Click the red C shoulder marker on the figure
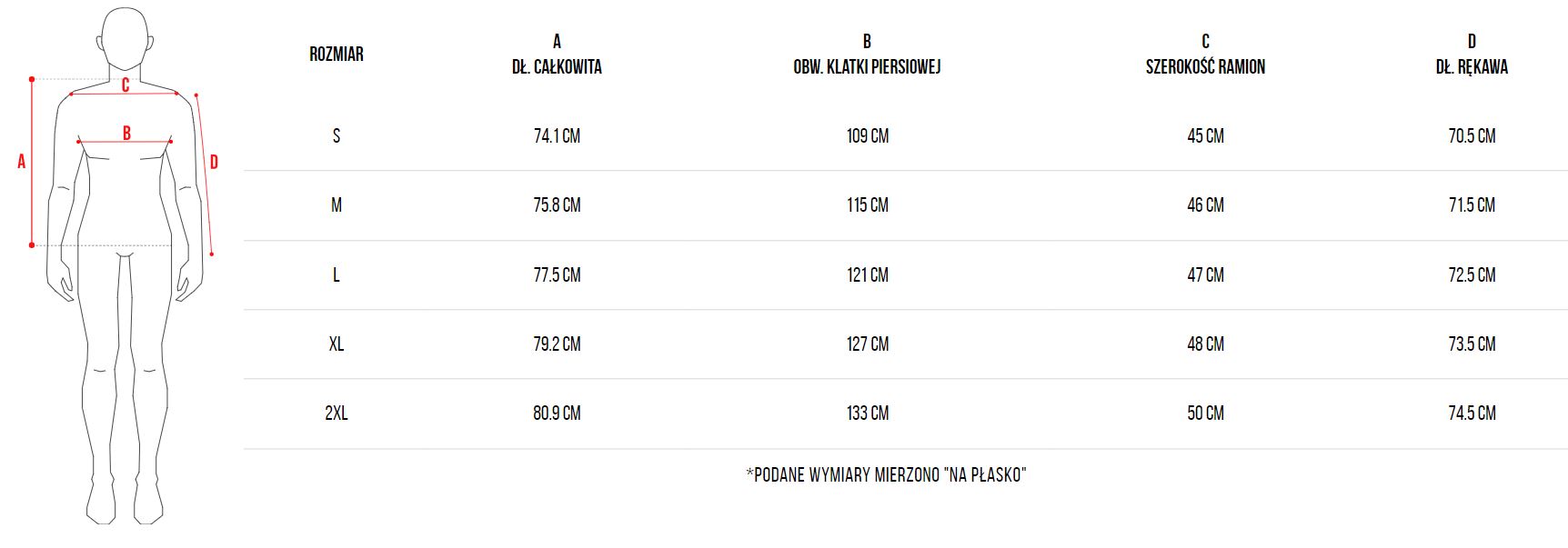 pos(126,85)
